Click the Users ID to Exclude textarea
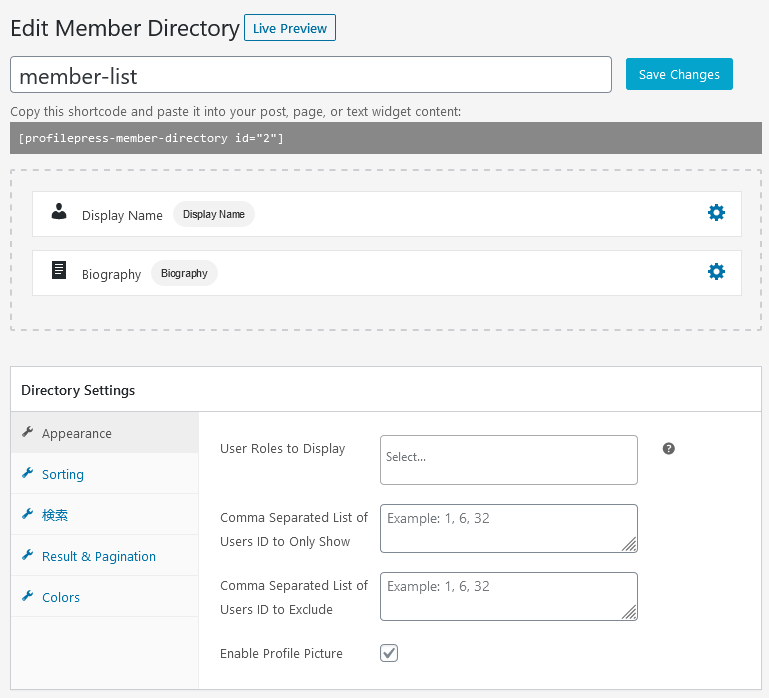This screenshot has width=769, height=698. click(x=509, y=596)
